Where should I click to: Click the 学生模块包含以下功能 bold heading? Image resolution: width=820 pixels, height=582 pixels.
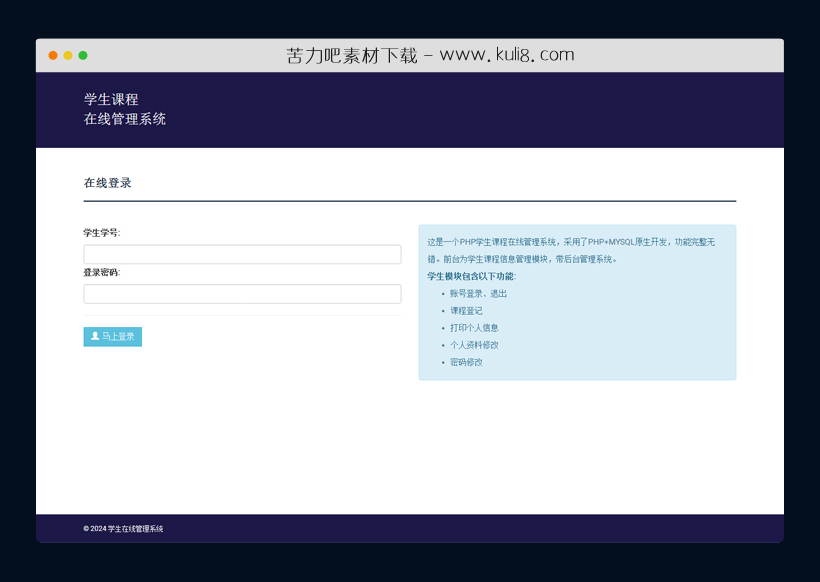click(470, 275)
